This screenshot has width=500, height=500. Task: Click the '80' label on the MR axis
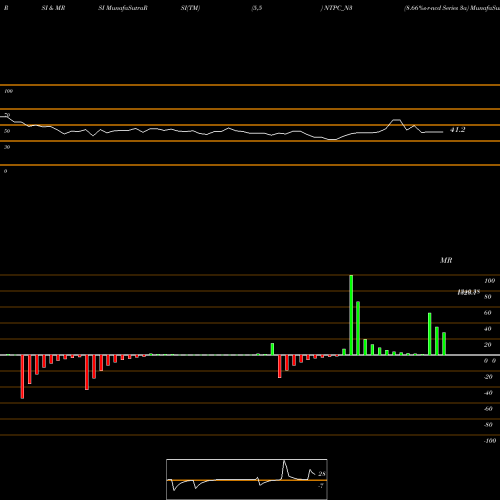(x=488, y=297)
